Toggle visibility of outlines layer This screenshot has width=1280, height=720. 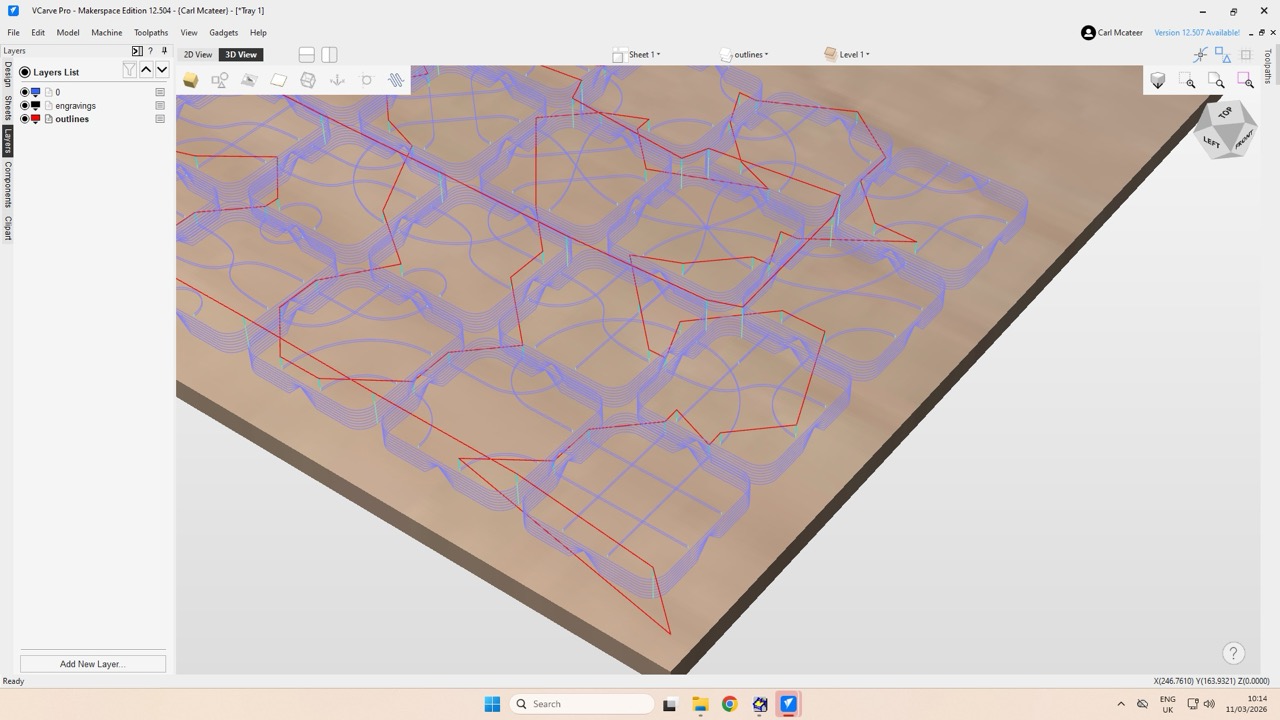pos(25,119)
